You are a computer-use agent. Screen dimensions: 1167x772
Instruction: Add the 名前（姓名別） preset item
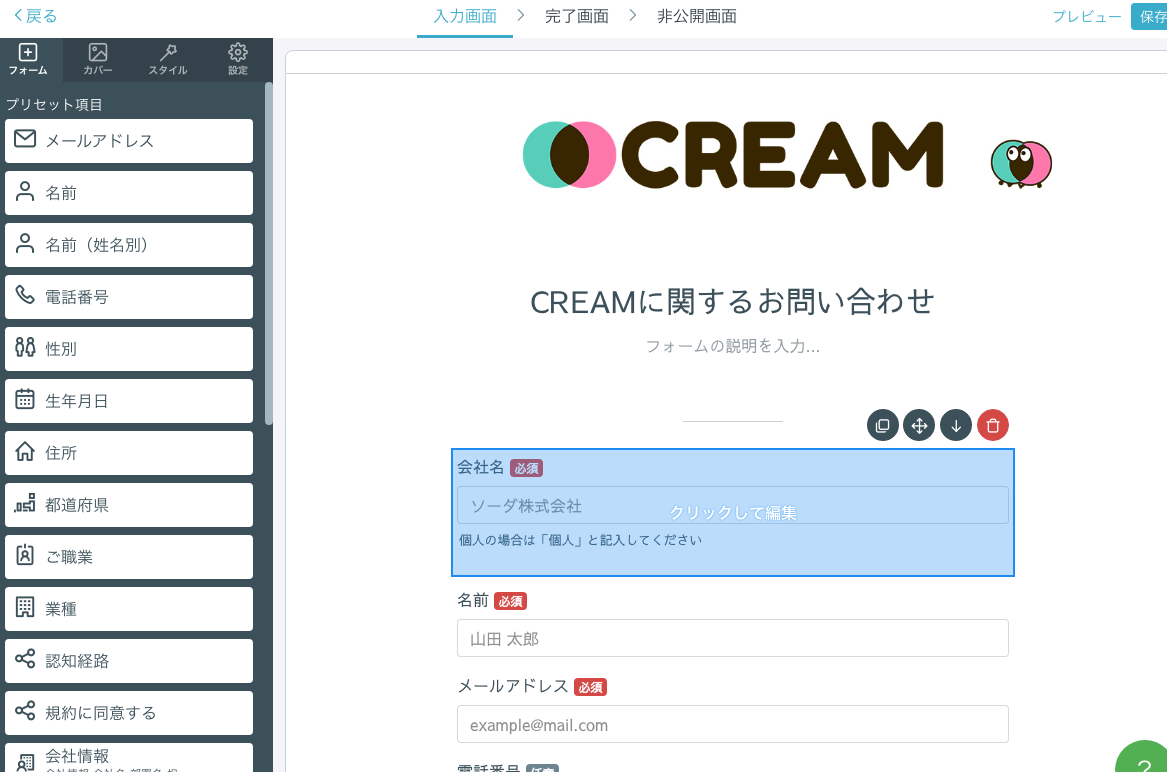(x=129, y=245)
